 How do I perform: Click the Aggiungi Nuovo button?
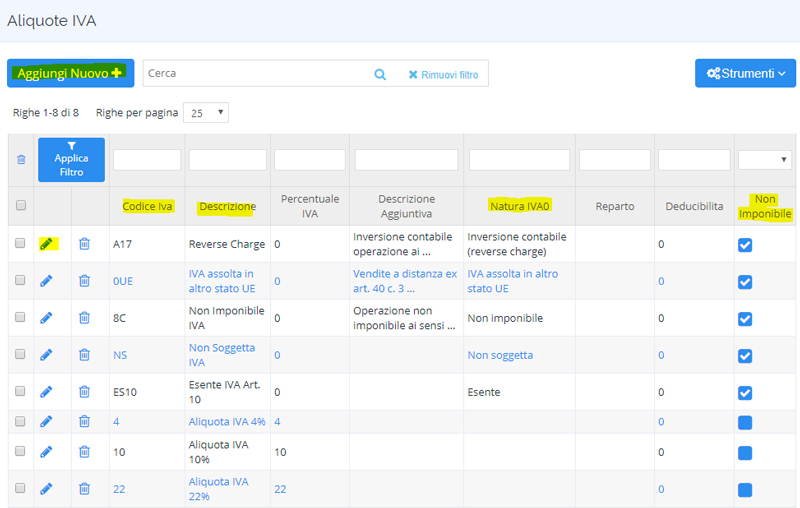pos(70,73)
